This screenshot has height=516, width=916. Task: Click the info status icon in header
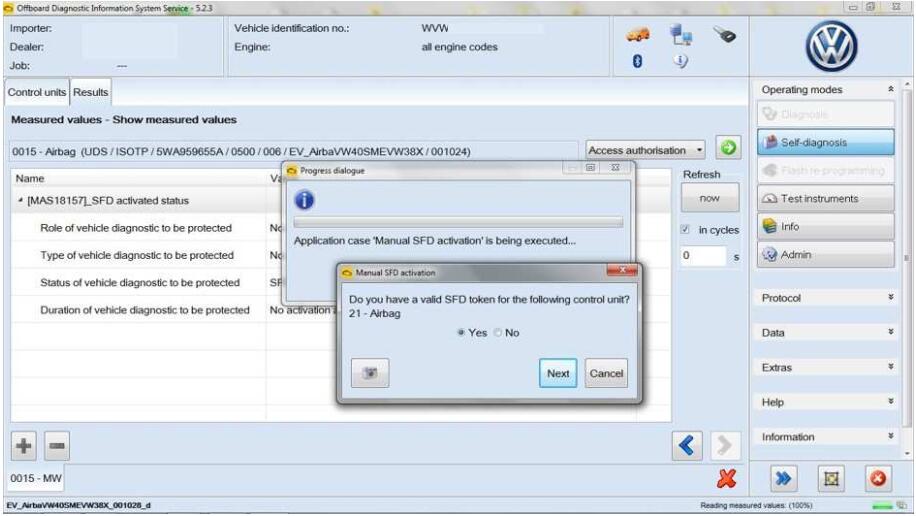click(x=681, y=61)
